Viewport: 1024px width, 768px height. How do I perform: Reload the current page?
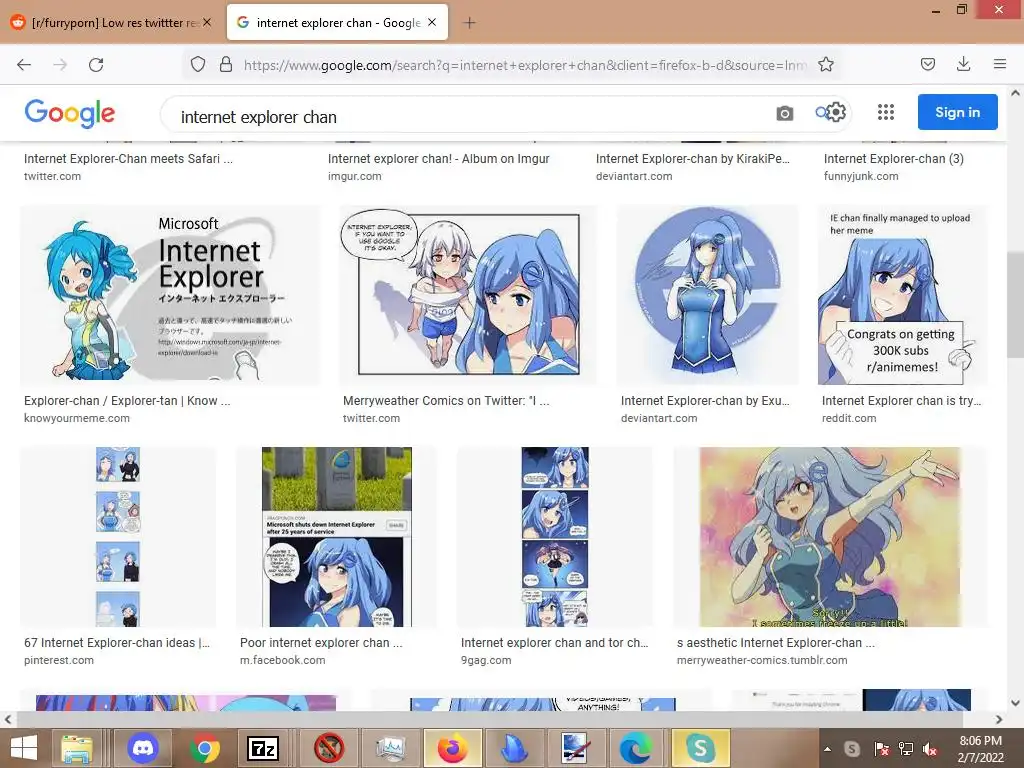tap(96, 65)
